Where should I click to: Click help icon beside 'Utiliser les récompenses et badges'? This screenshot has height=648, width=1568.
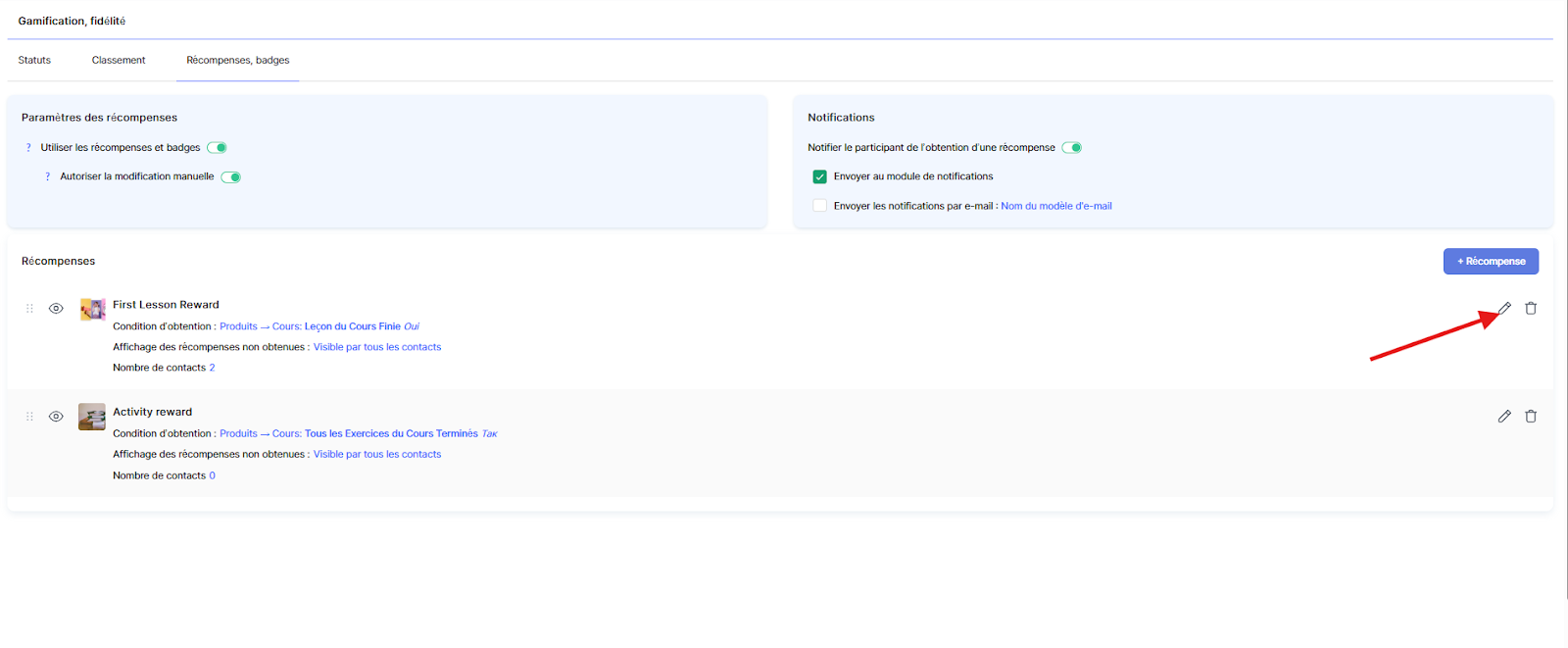tap(28, 148)
